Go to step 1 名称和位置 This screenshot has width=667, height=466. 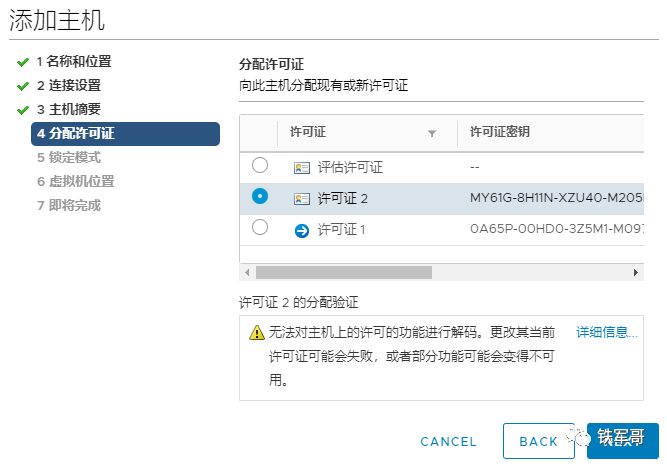[74, 62]
